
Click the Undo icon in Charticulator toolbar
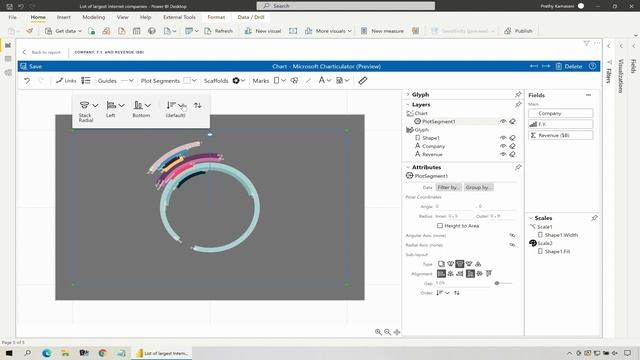pos(27,81)
